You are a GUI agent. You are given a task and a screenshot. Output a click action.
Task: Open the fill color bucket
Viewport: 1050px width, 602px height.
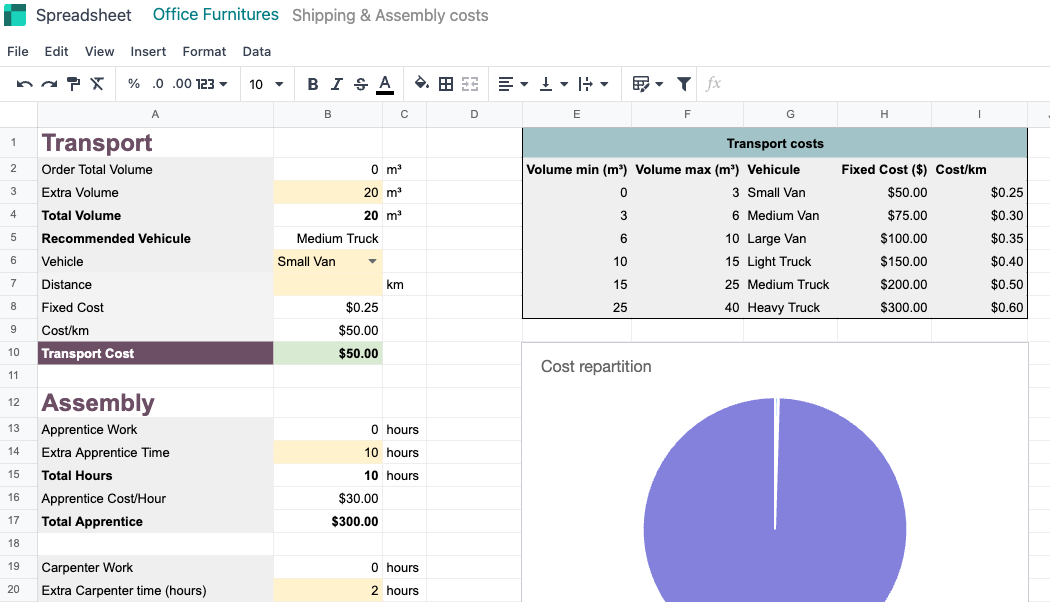pyautogui.click(x=422, y=84)
